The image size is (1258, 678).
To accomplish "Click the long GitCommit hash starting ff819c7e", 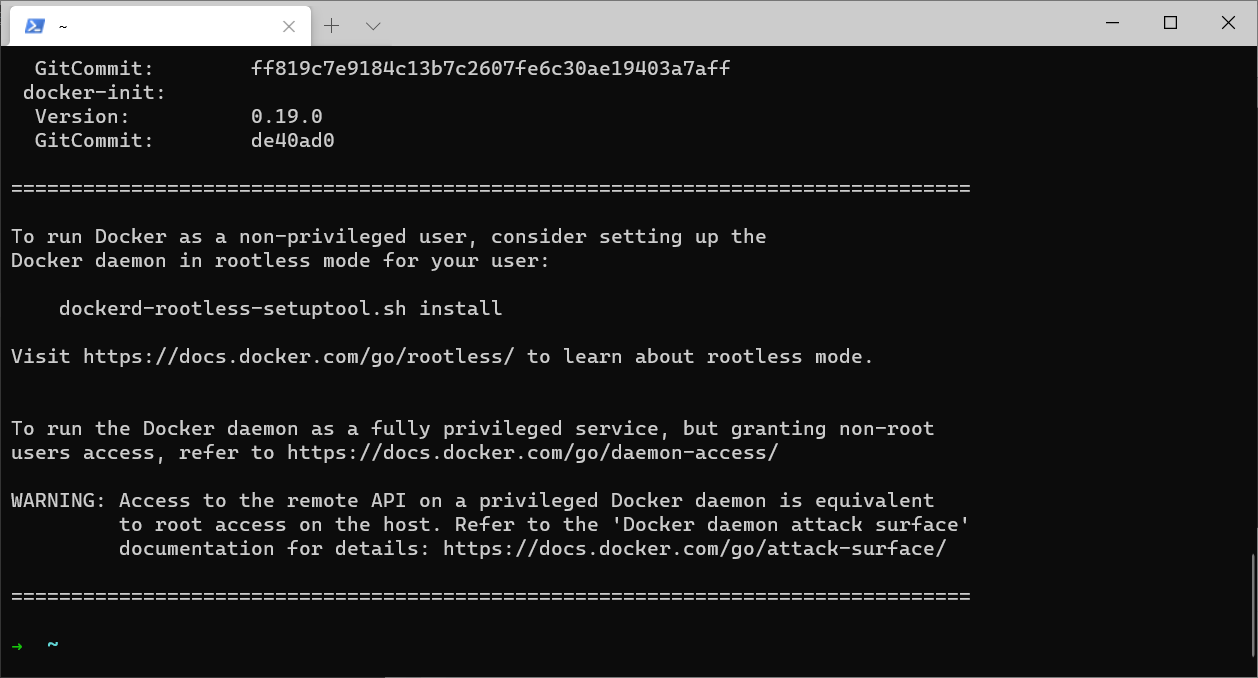I will point(490,68).
